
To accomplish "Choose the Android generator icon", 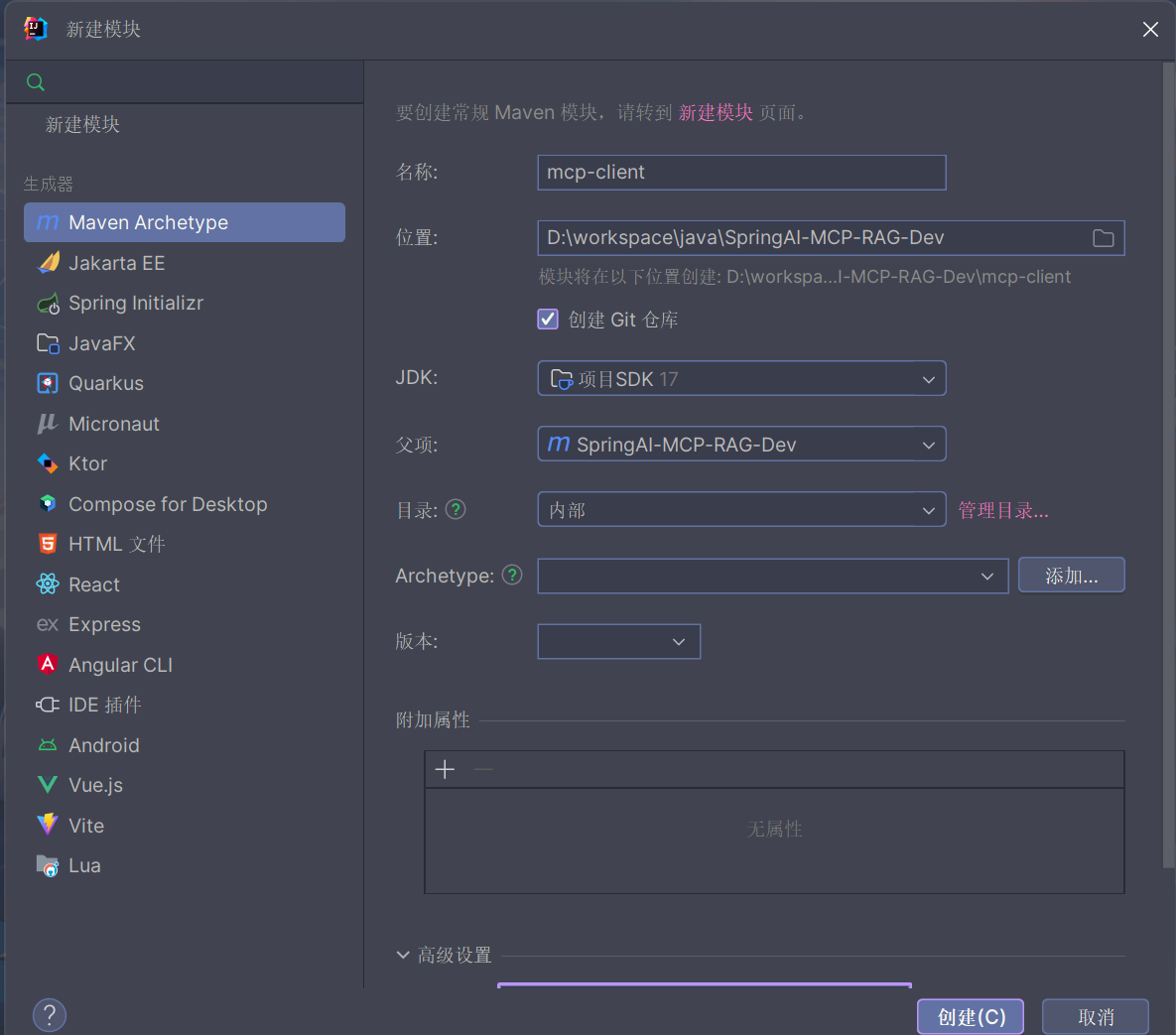I will (x=48, y=745).
